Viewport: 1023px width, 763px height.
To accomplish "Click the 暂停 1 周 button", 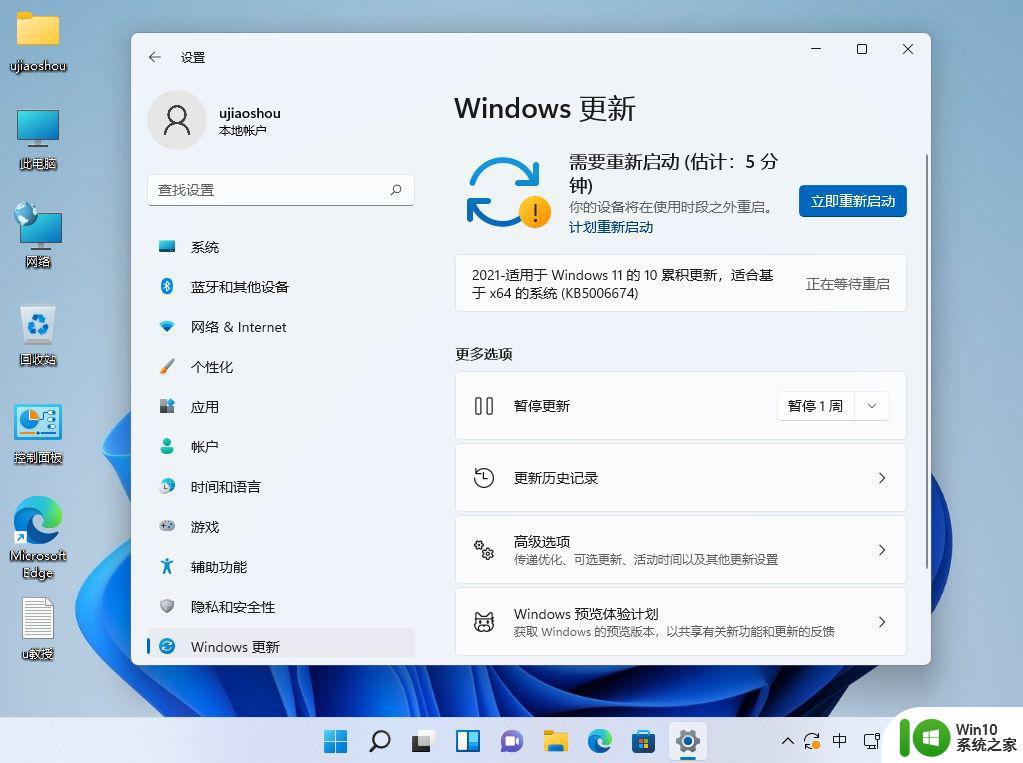I will (816, 406).
